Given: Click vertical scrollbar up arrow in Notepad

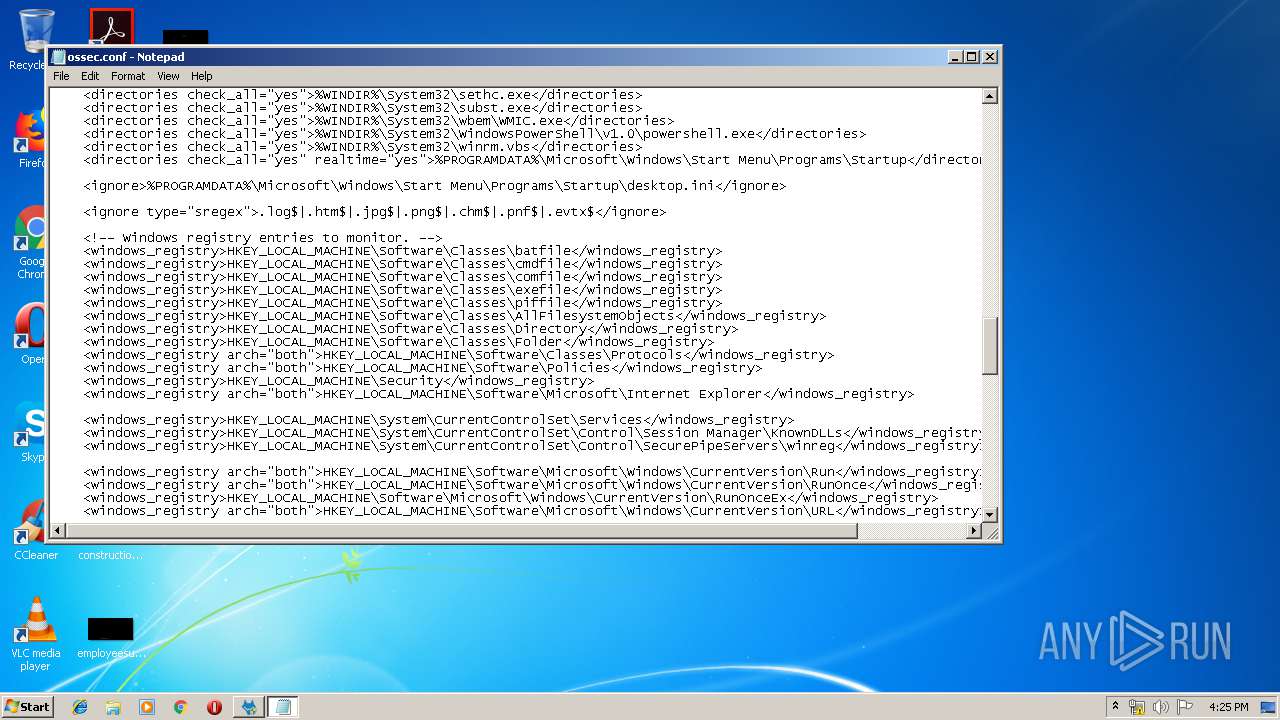Looking at the screenshot, I should point(990,97).
